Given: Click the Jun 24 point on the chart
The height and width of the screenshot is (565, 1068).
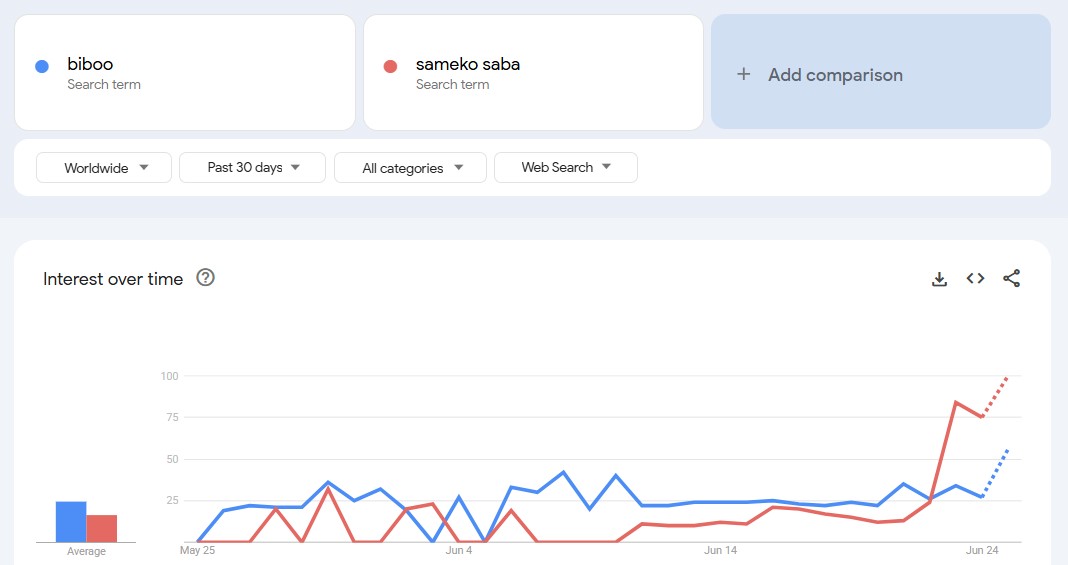Looking at the screenshot, I should tap(982, 417).
